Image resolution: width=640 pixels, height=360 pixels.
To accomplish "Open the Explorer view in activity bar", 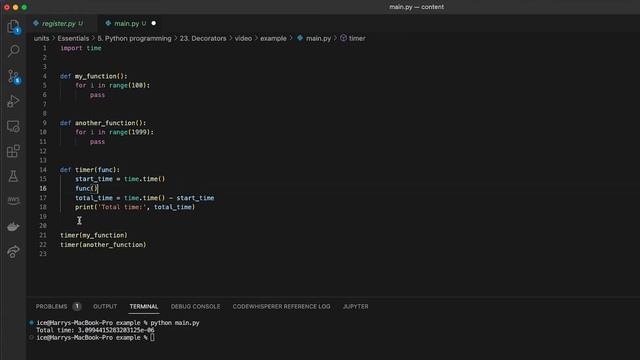I will tap(13, 27).
